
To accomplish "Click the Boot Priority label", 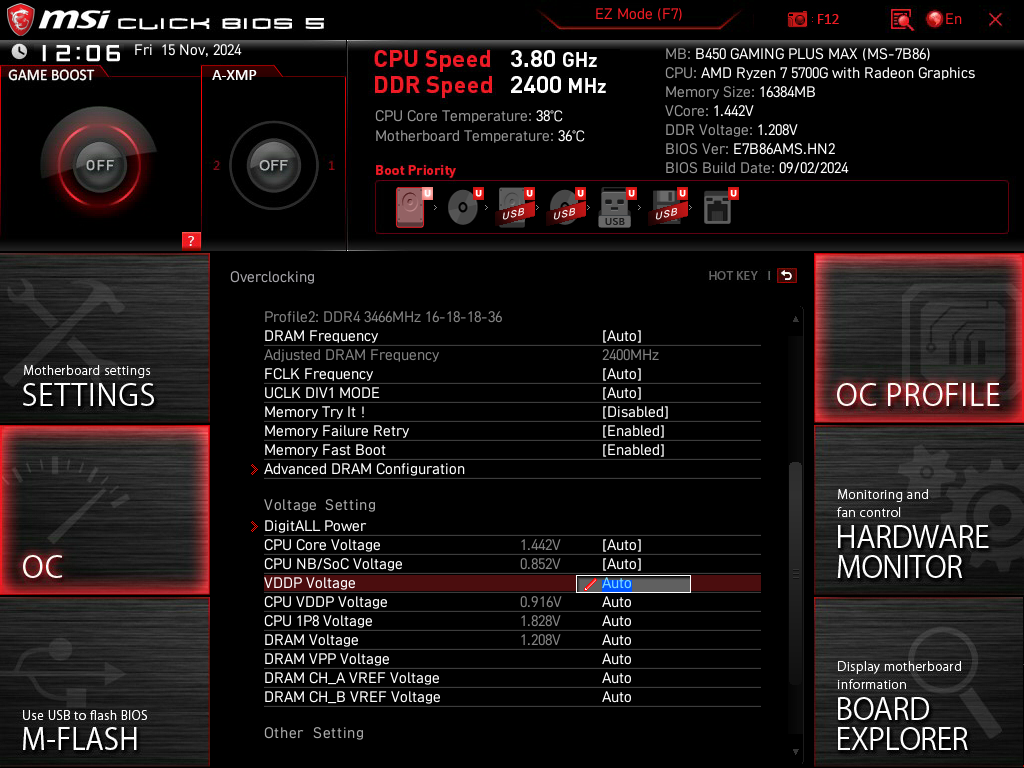I will (415, 170).
